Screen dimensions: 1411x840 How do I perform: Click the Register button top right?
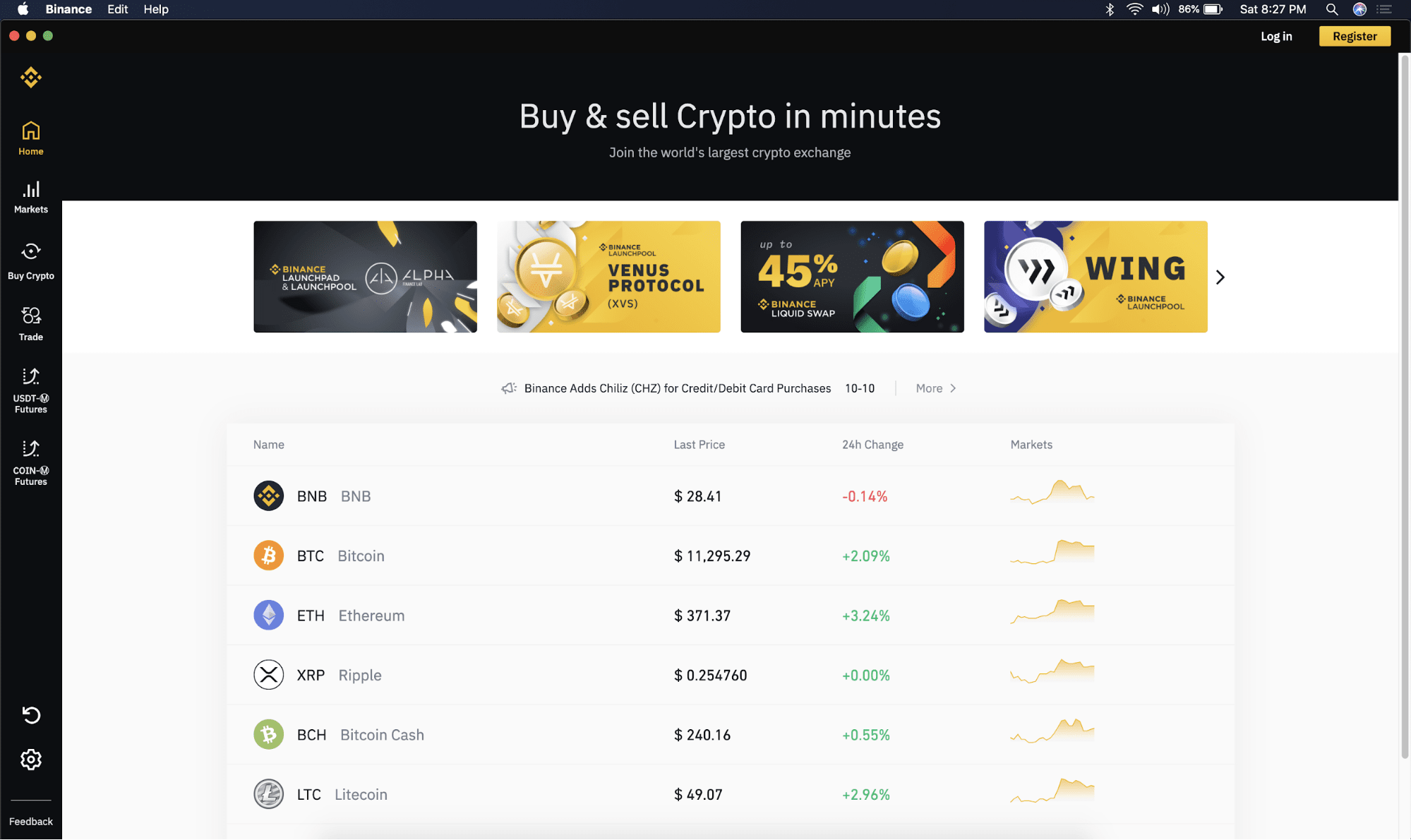pyautogui.click(x=1355, y=36)
